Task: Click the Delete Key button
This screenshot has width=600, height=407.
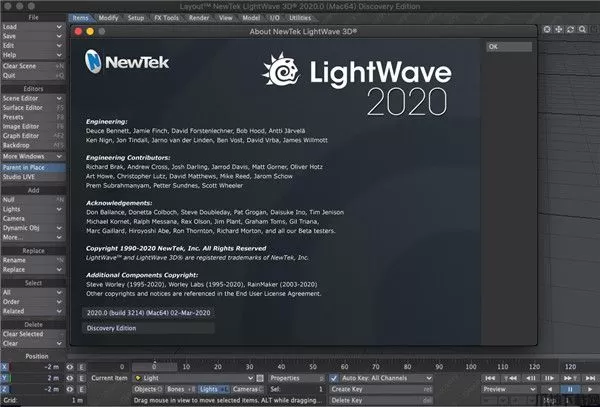Action: tap(381, 400)
